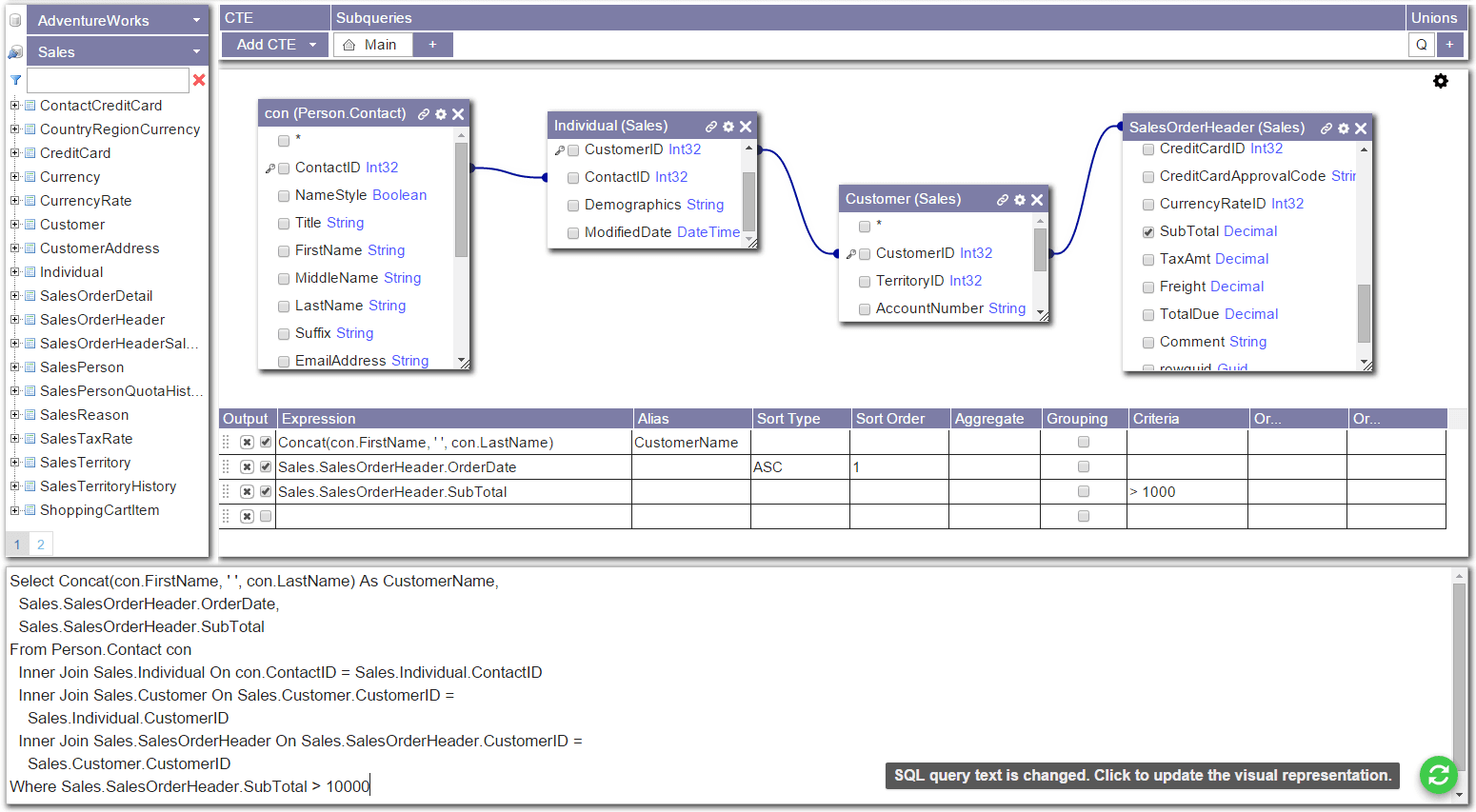This screenshot has width=1476, height=812.
Task: Click the link icon on con (Person.Contact)
Action: (424, 114)
